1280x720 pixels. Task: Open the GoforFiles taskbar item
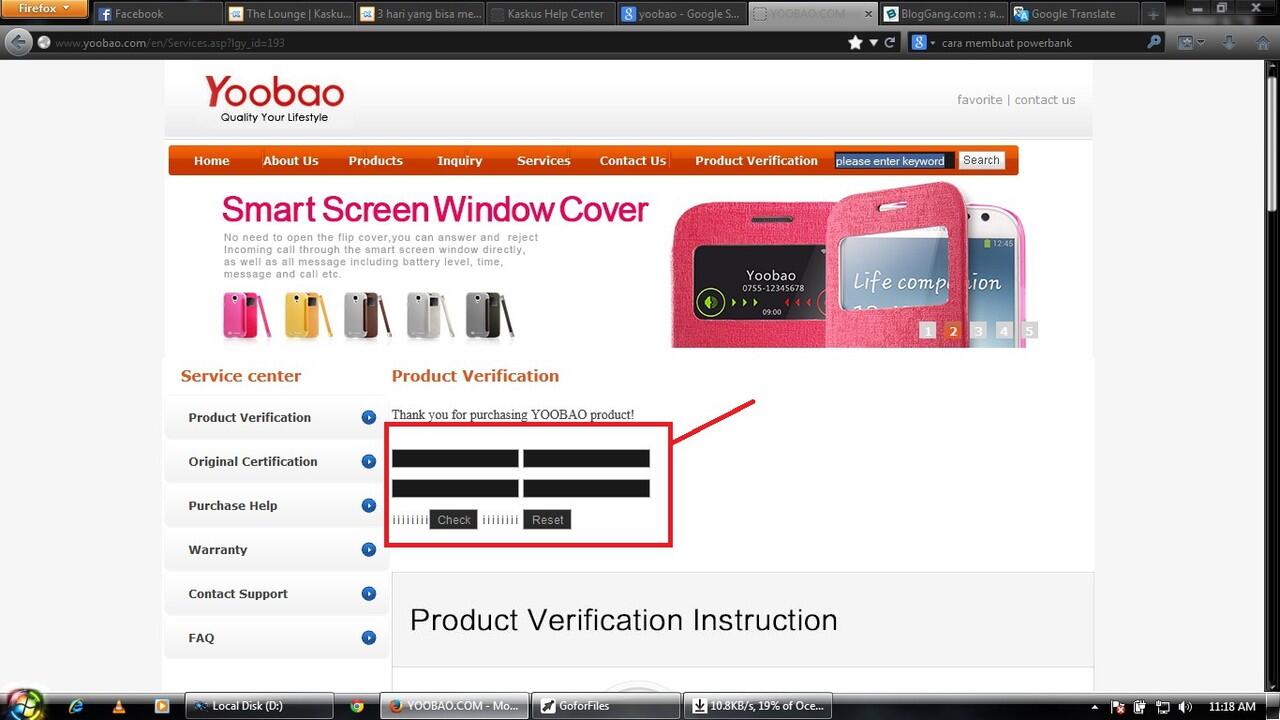pos(605,706)
